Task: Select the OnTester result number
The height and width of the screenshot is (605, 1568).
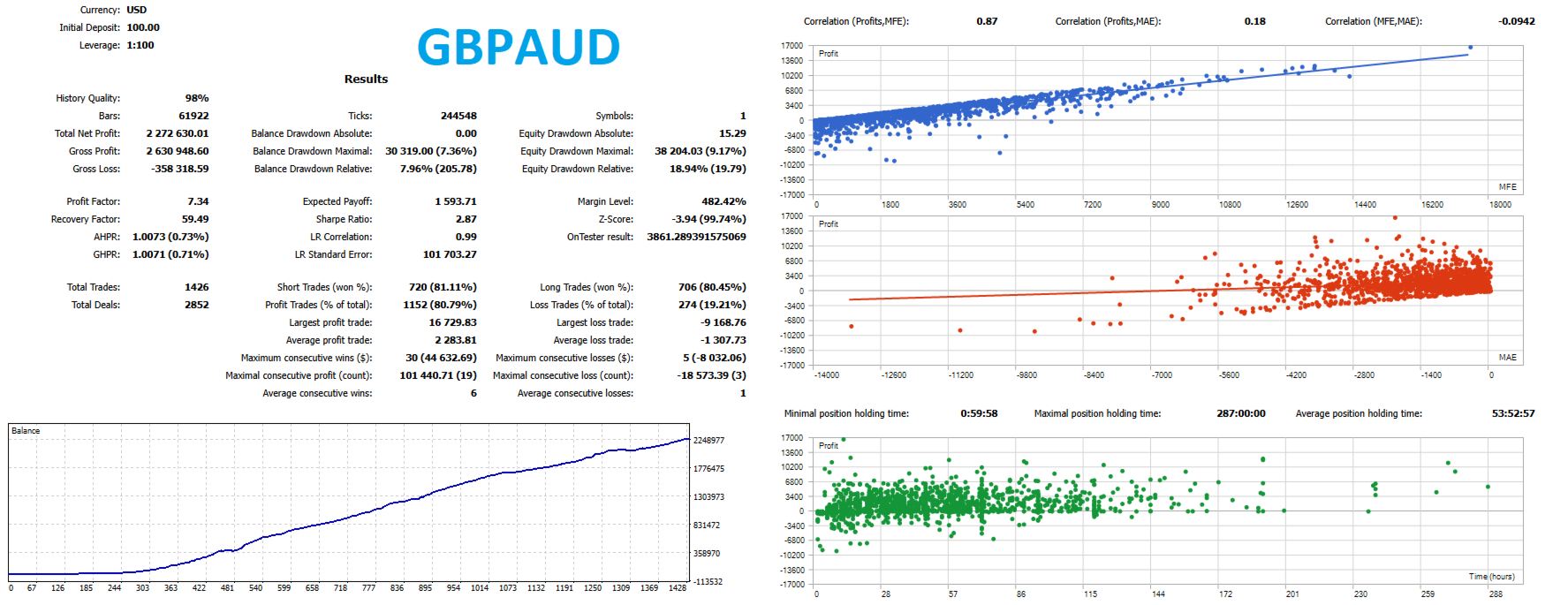Action: (696, 237)
